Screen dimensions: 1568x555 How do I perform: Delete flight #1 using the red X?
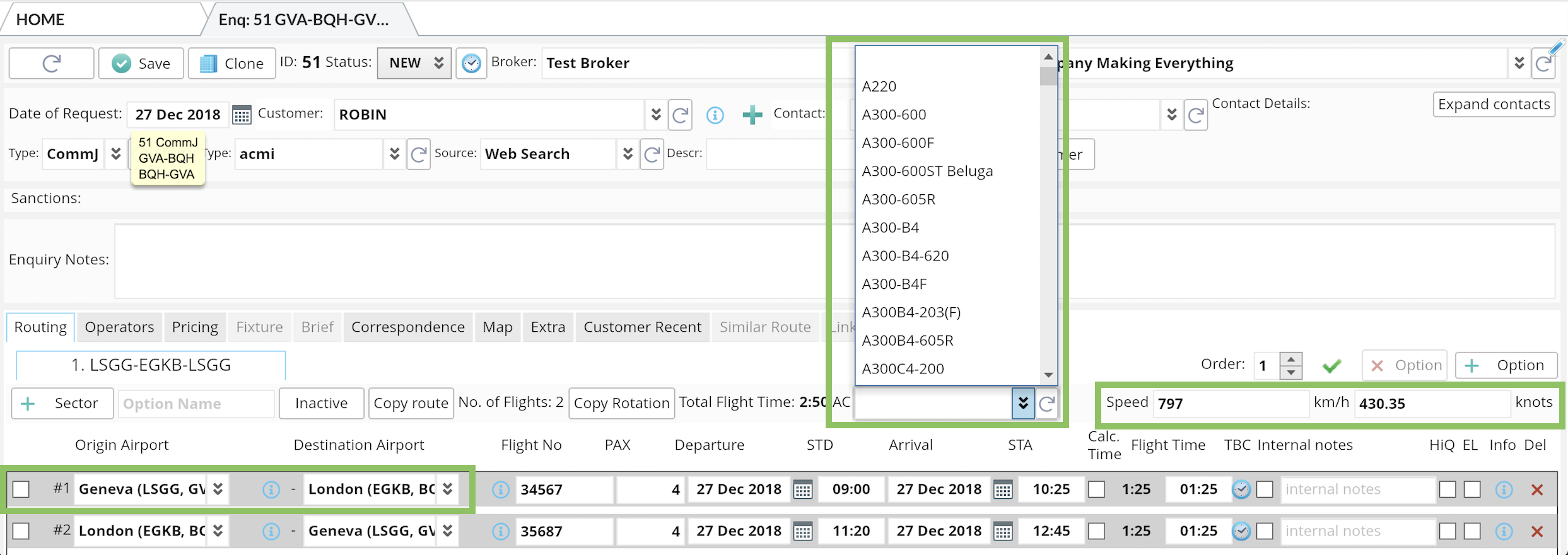[1537, 490]
